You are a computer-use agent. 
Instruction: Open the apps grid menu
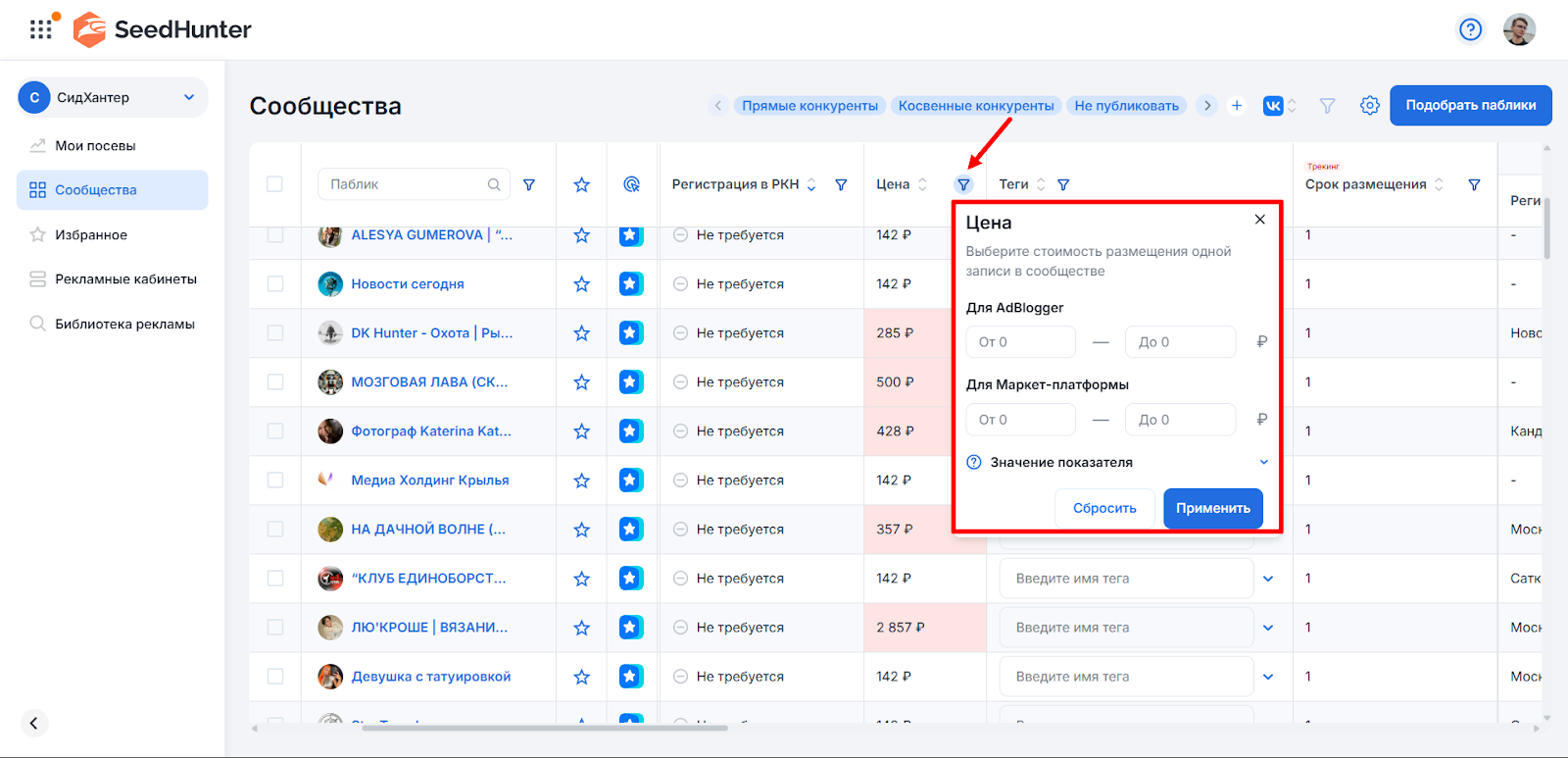[40, 29]
